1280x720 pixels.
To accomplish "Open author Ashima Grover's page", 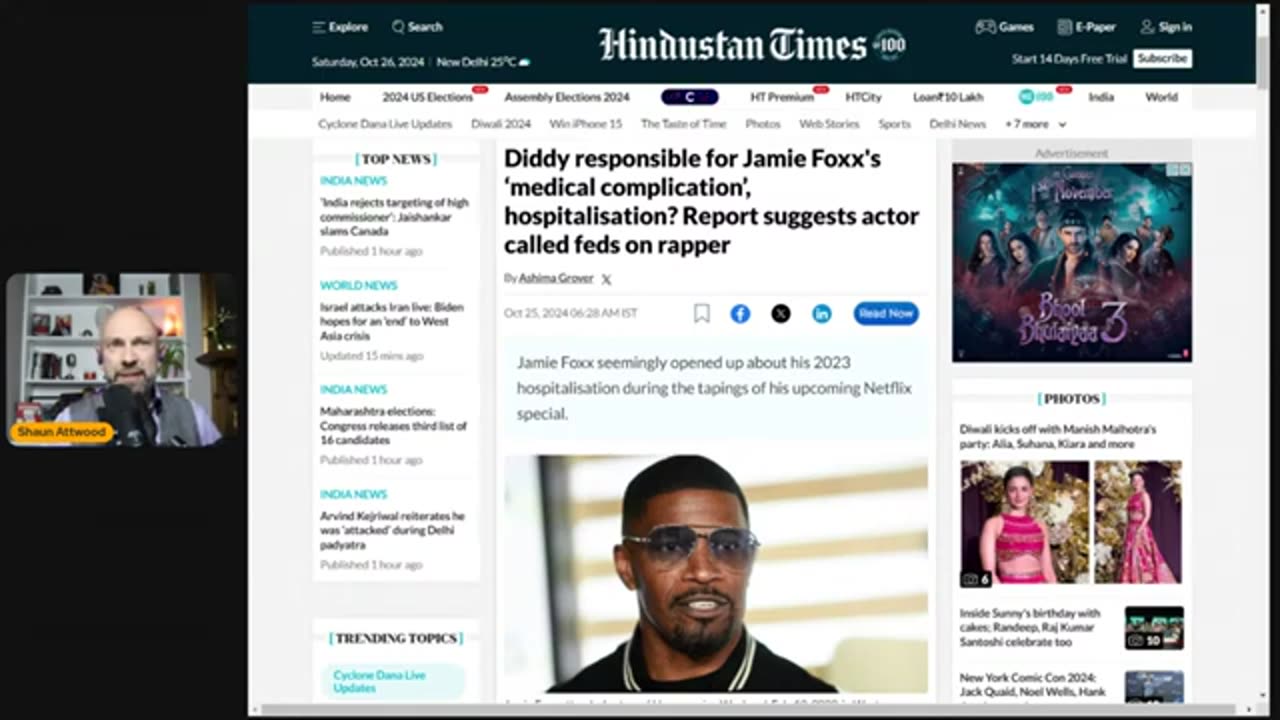I will (x=556, y=278).
